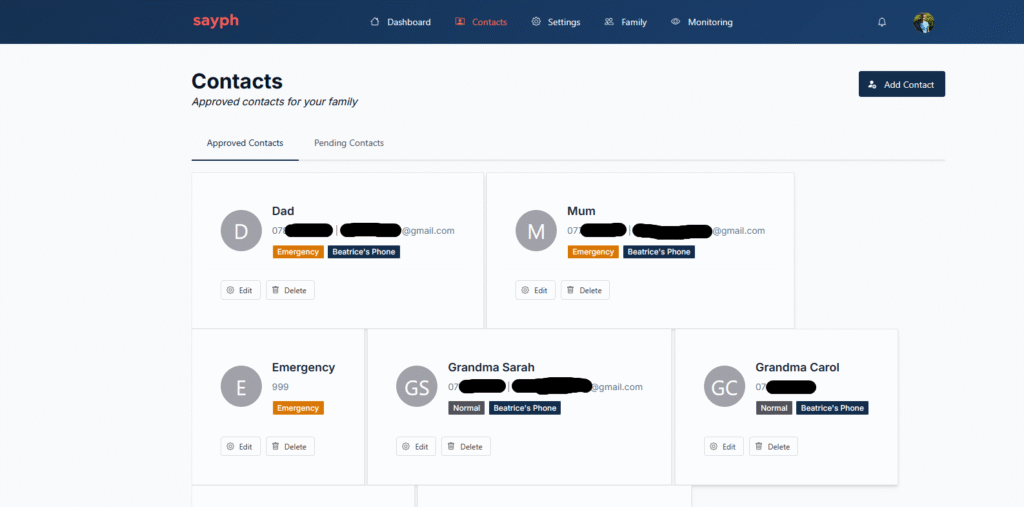
Task: Delete the Grandma Carol contact
Action: [772, 446]
